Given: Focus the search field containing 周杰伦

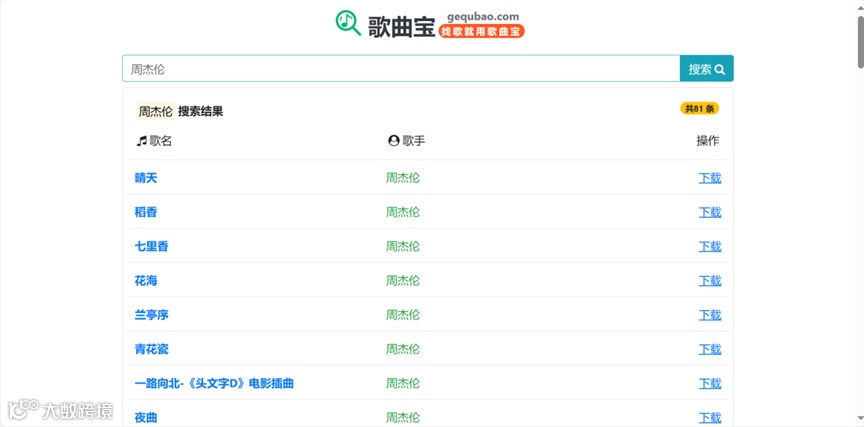Looking at the screenshot, I should 401,69.
